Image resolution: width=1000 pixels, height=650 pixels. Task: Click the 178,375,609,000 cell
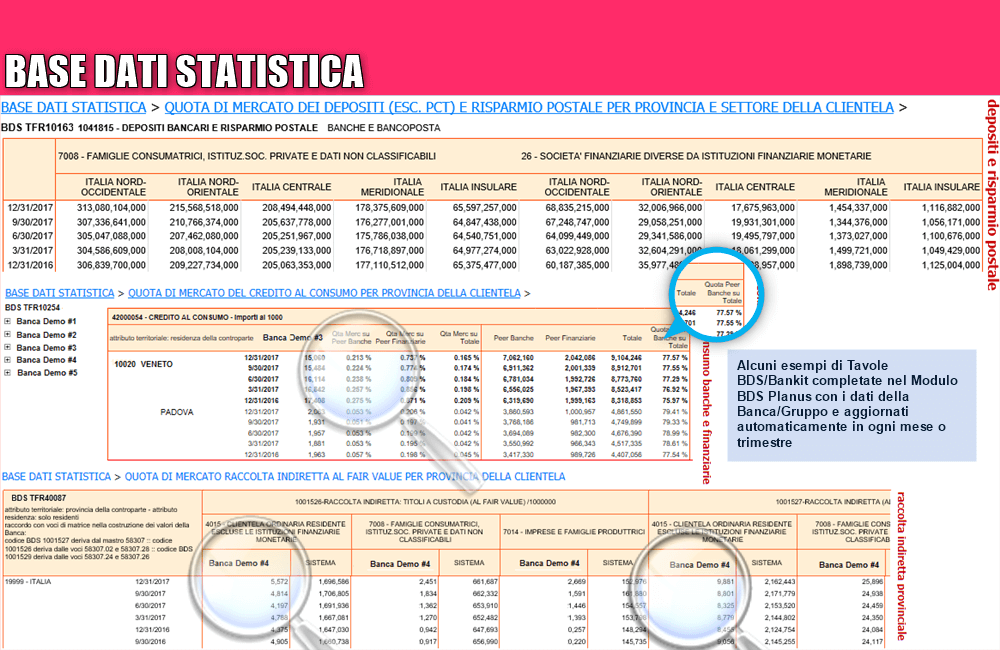389,207
